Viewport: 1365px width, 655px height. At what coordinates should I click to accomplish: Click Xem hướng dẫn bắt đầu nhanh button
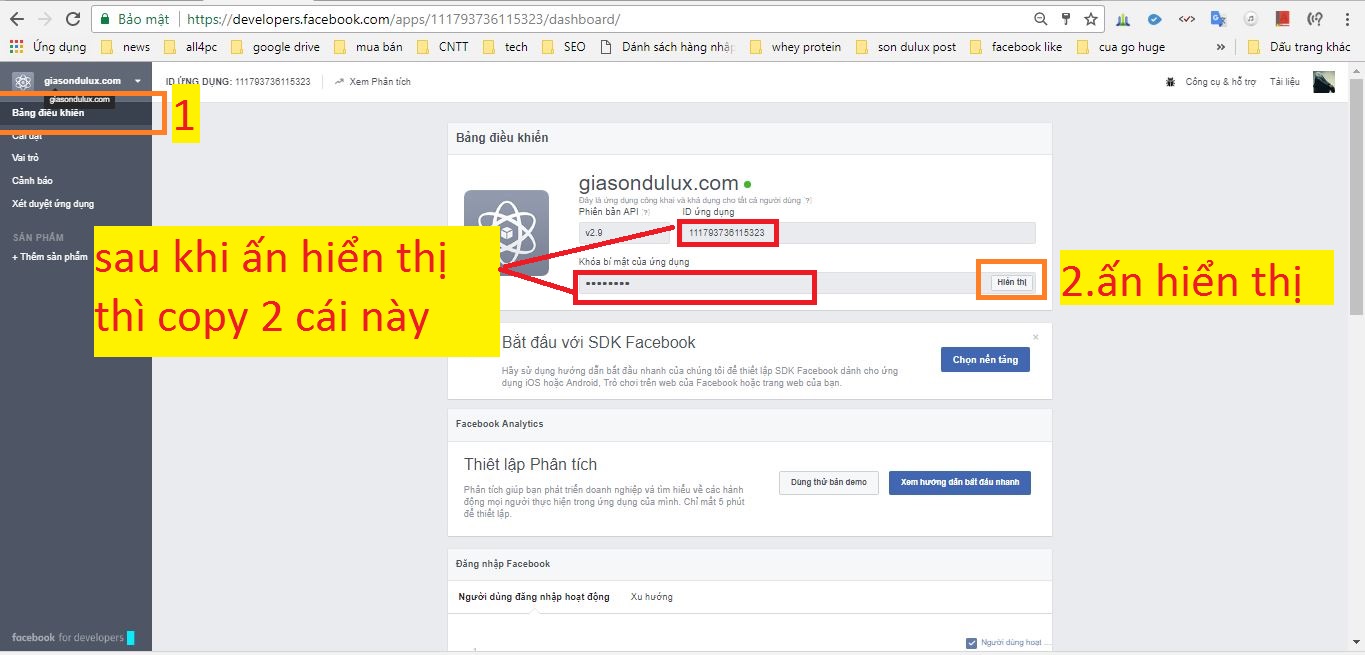click(x=960, y=482)
